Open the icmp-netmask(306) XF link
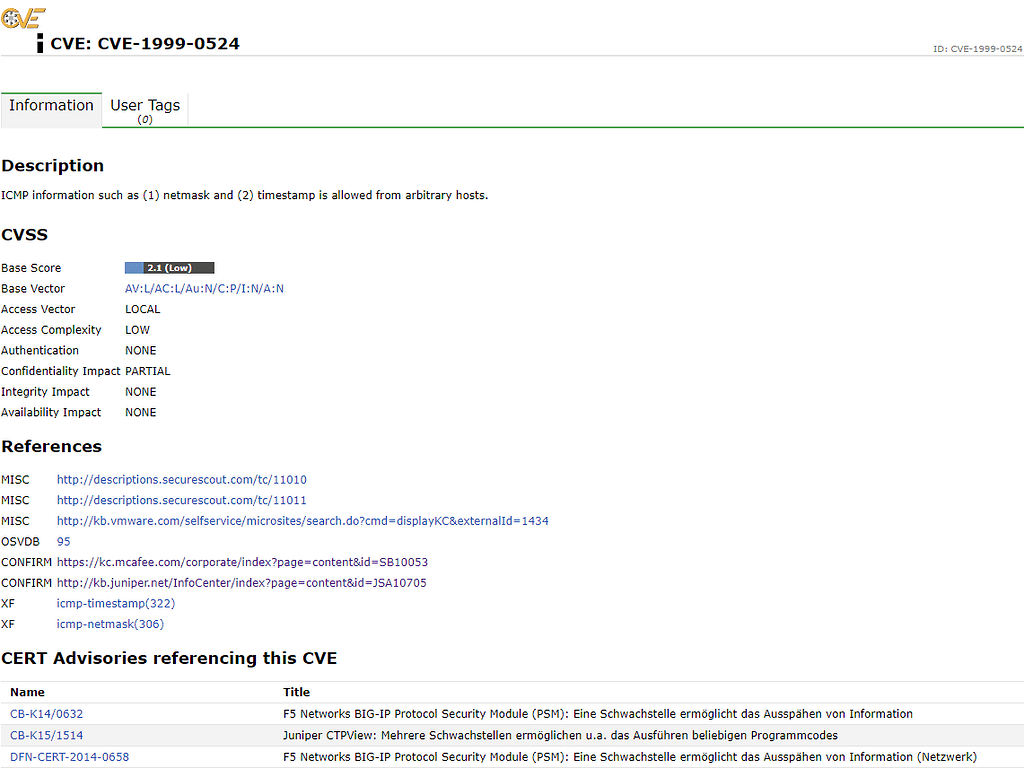Screen dimensions: 1024x777 [x=110, y=624]
